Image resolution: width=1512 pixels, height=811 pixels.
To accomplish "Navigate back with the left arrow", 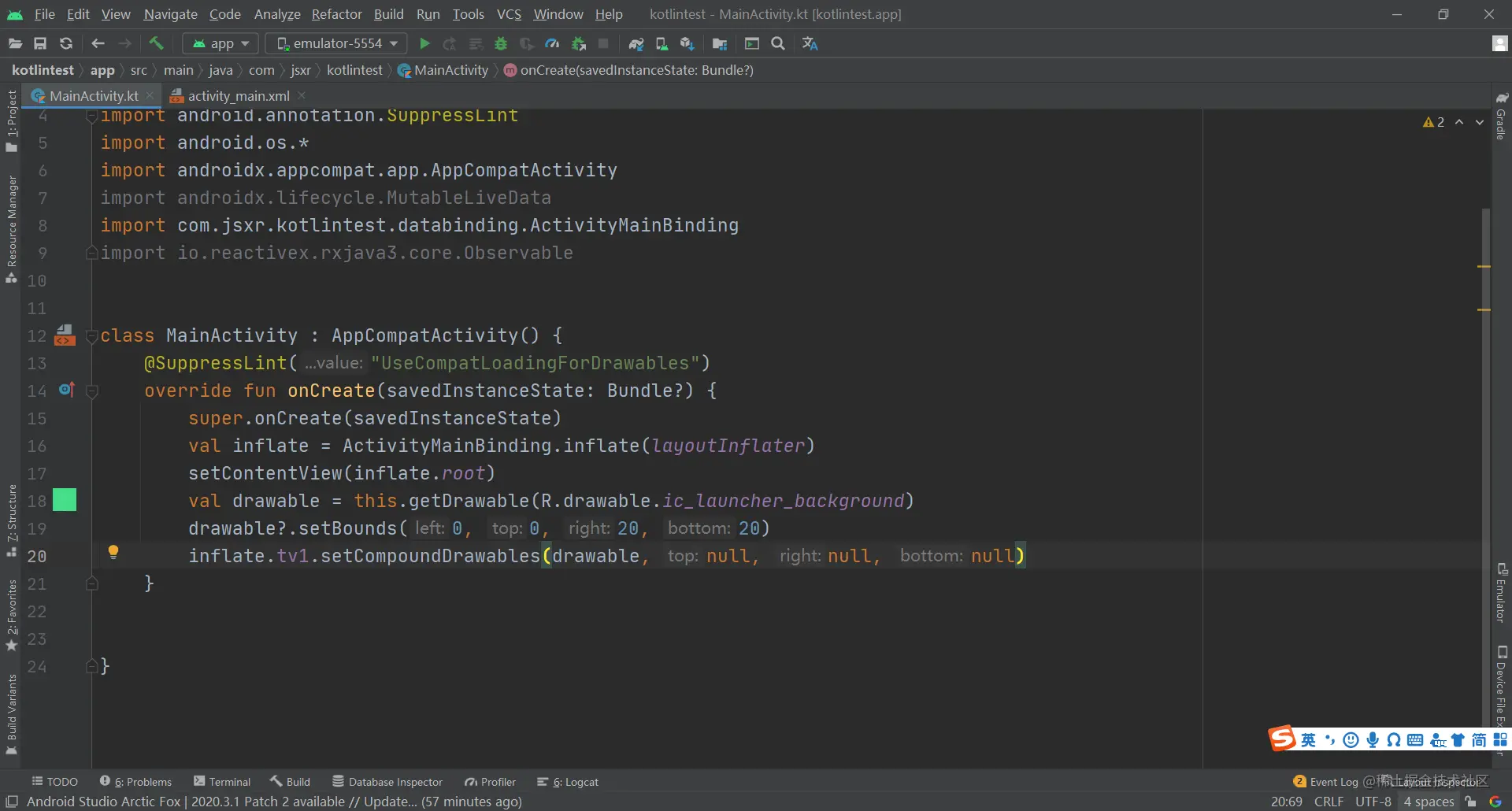I will click(98, 43).
